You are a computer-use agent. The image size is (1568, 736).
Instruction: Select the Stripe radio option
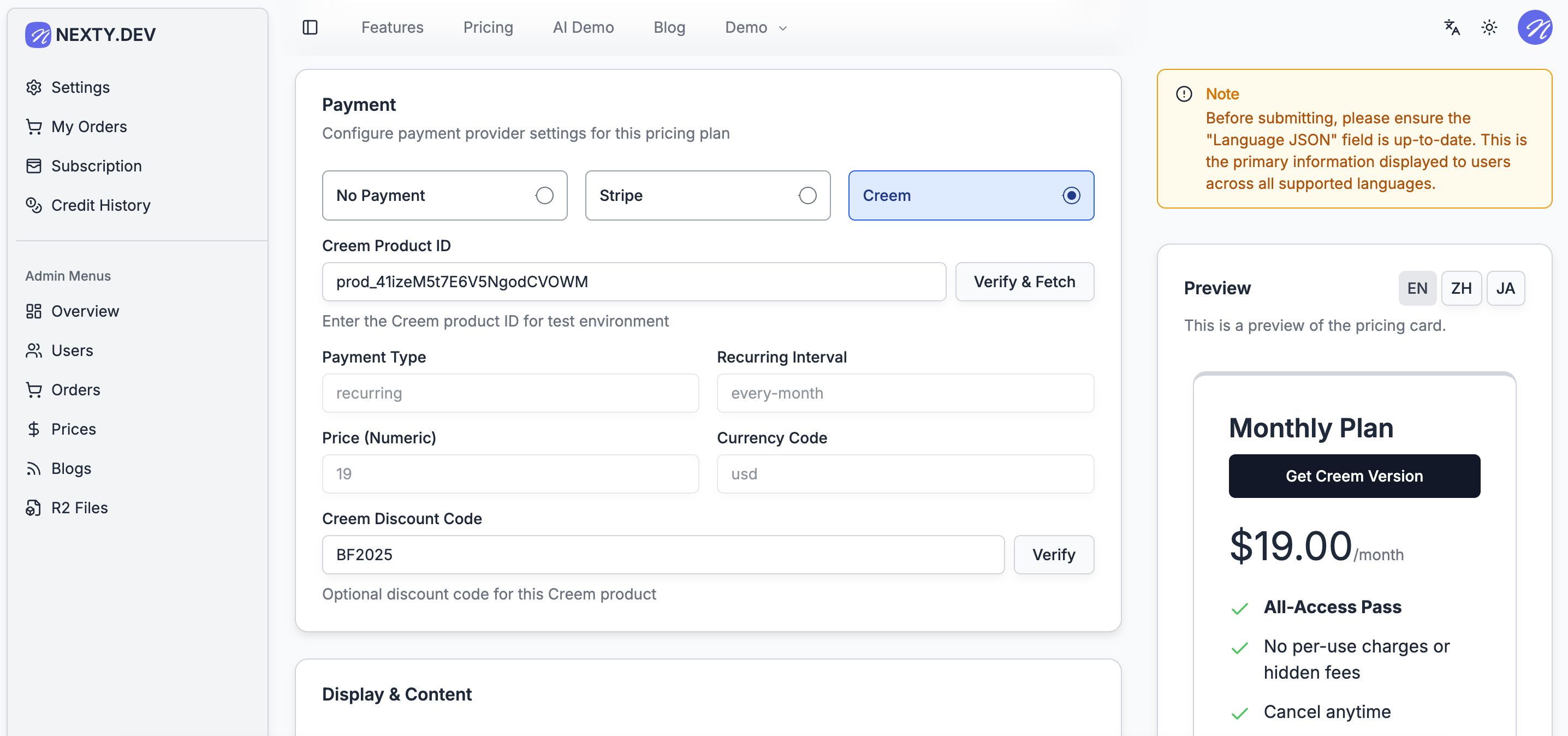coord(807,195)
